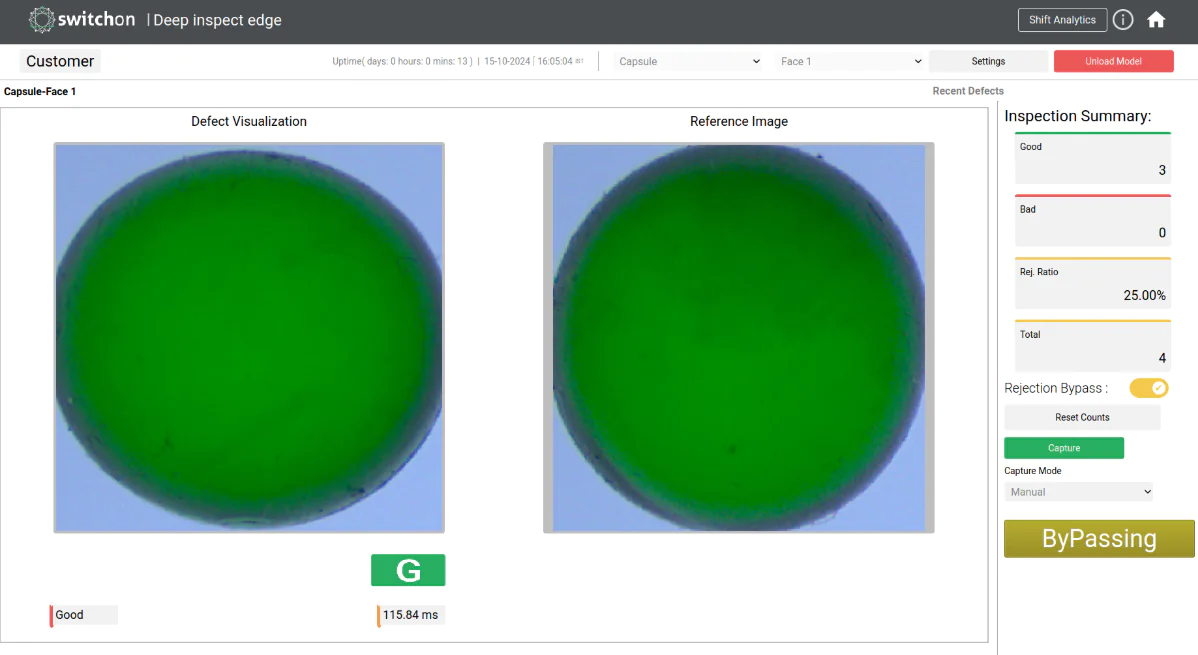1198x655 pixels.
Task: Expand the Capture Mode Manual dropdown
Action: pyautogui.click(x=1078, y=491)
